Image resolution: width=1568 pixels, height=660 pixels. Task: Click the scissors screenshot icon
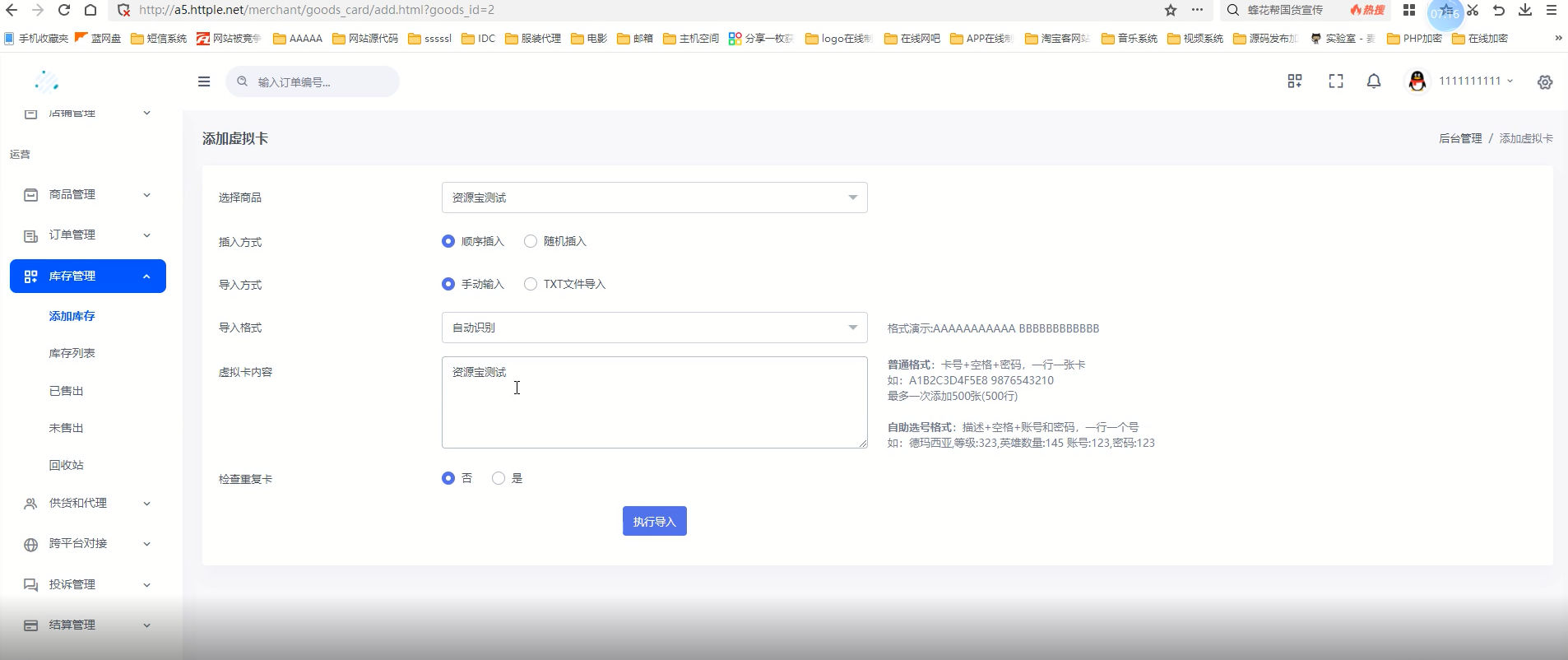click(1473, 10)
